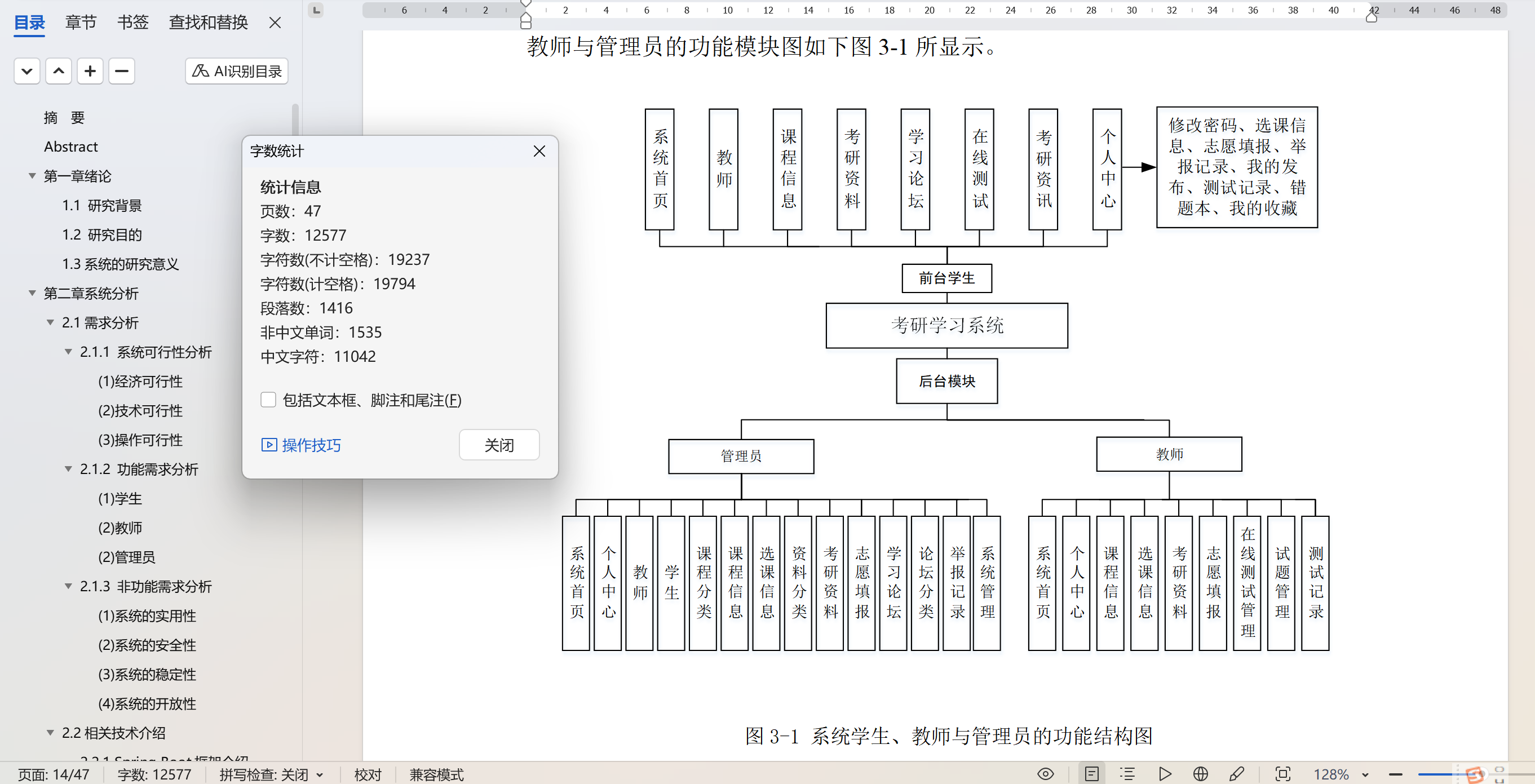
Task: Open the zoom percentage dropdown arrow
Action: (1365, 774)
